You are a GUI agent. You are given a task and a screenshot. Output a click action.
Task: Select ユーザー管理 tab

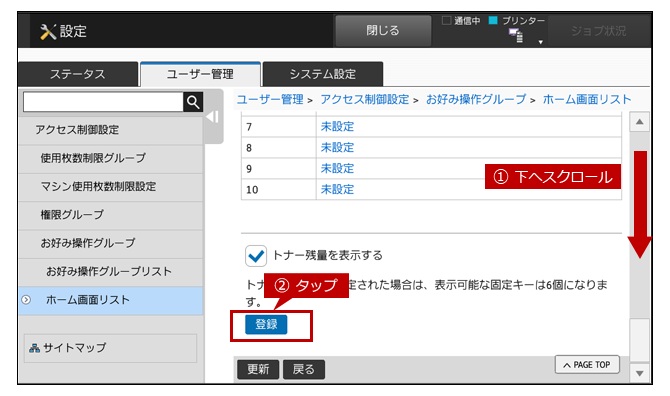click(x=200, y=74)
